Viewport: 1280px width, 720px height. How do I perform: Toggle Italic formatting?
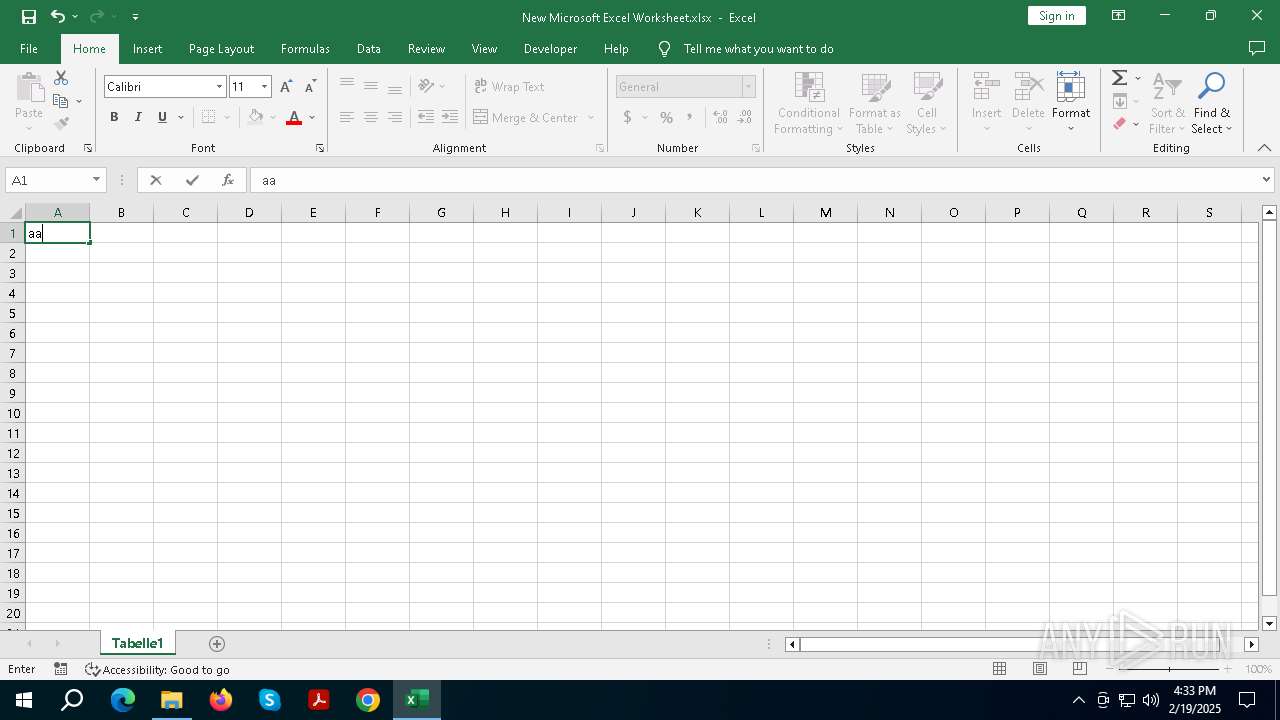click(138, 117)
